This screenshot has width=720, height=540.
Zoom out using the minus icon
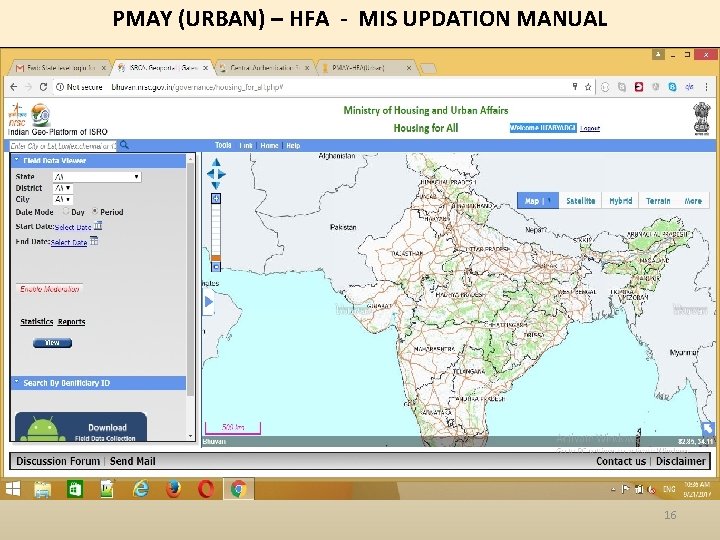[216, 266]
